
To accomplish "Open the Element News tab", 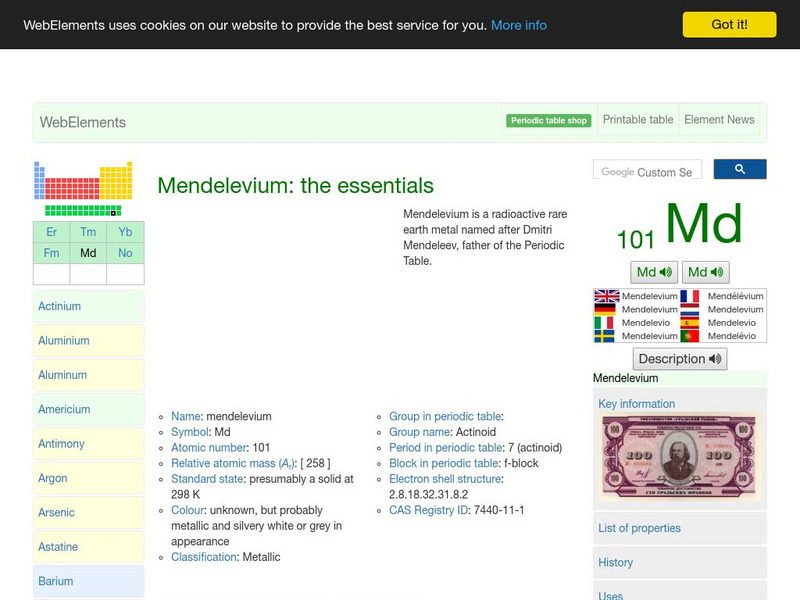I will [720, 119].
